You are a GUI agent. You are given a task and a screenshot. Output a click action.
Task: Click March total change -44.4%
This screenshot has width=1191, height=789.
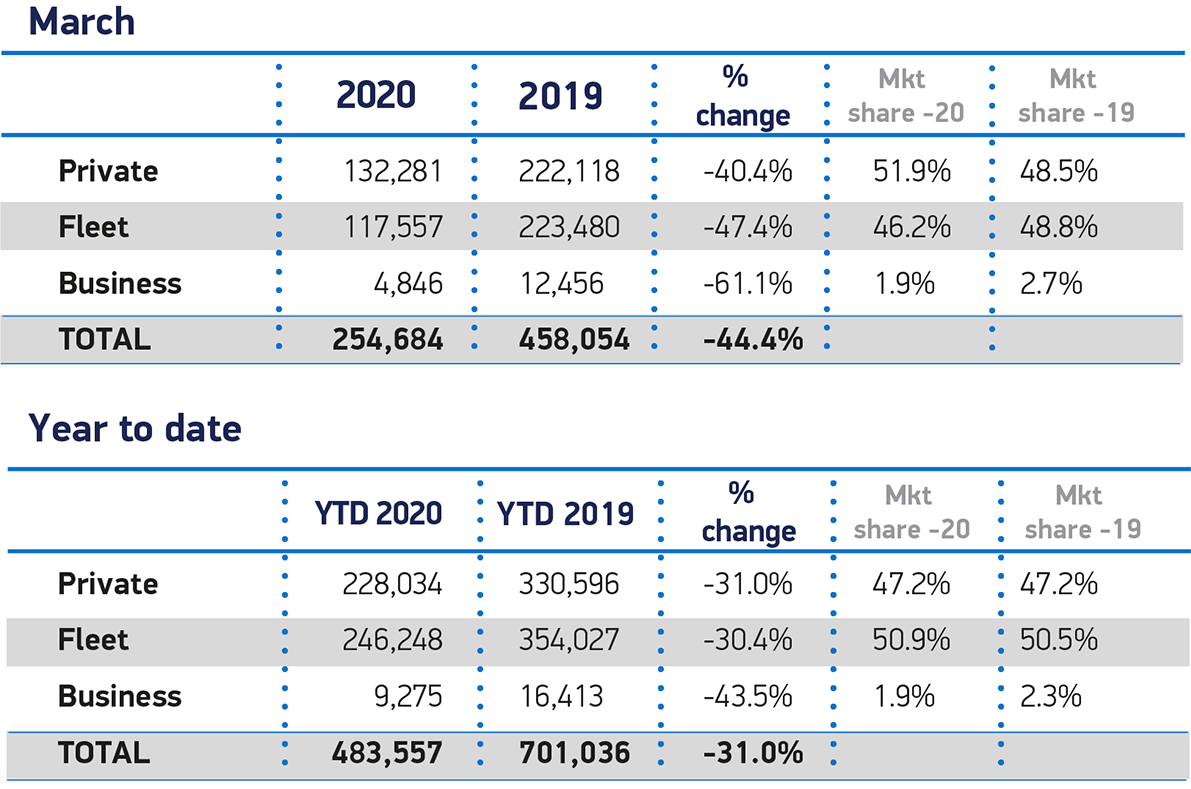click(x=753, y=339)
